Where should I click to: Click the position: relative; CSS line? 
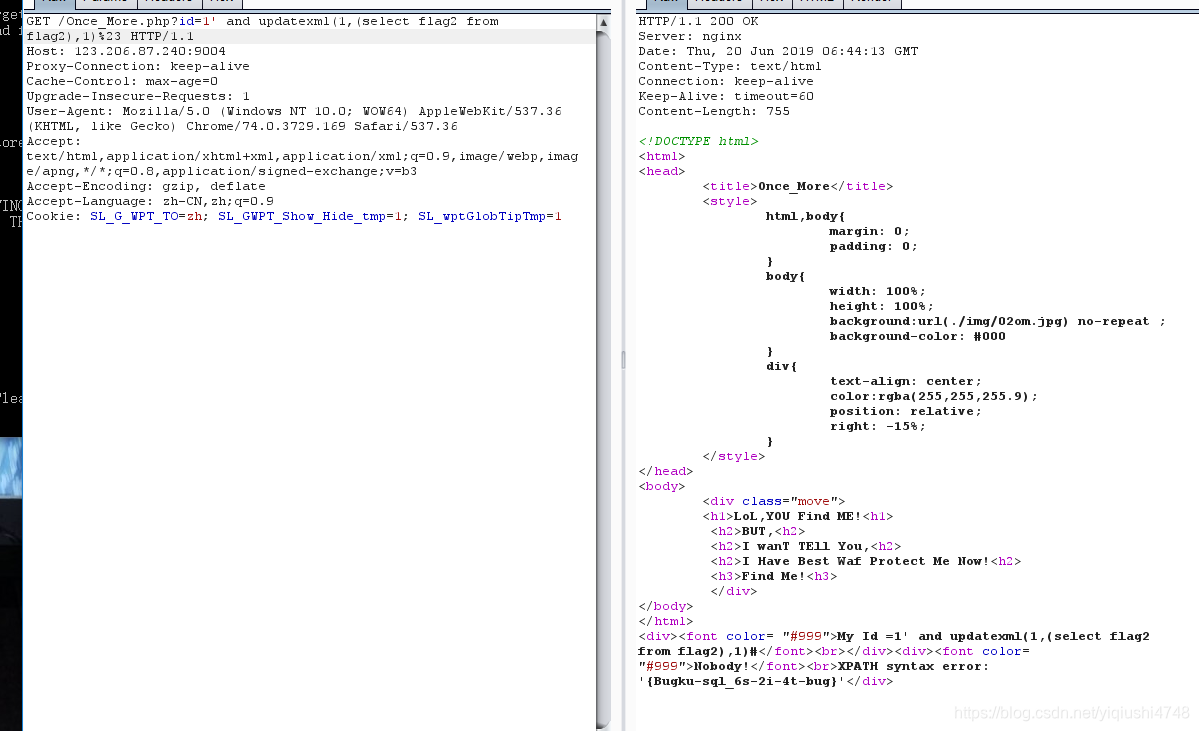905,411
